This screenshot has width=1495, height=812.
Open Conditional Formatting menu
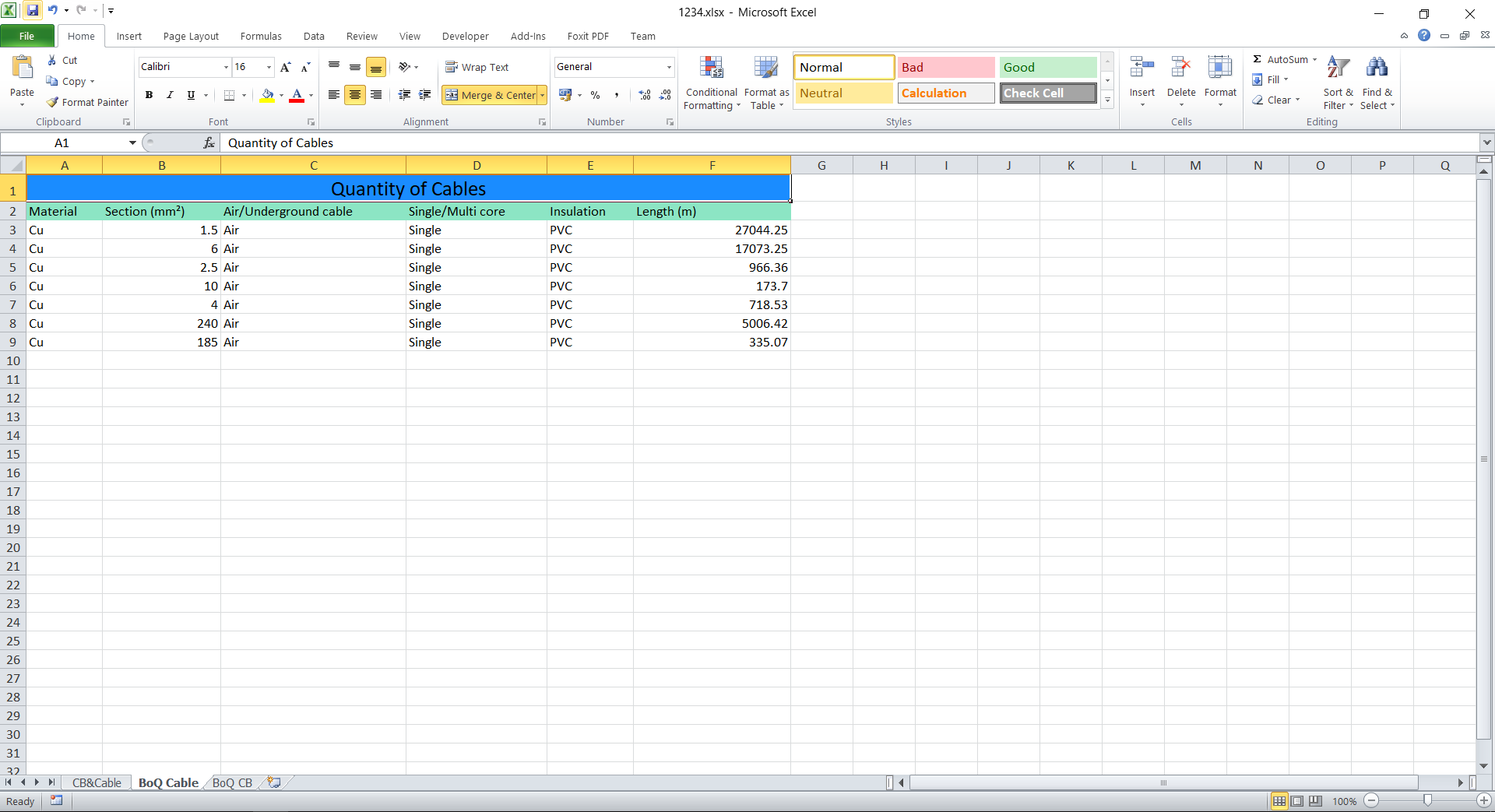(711, 83)
